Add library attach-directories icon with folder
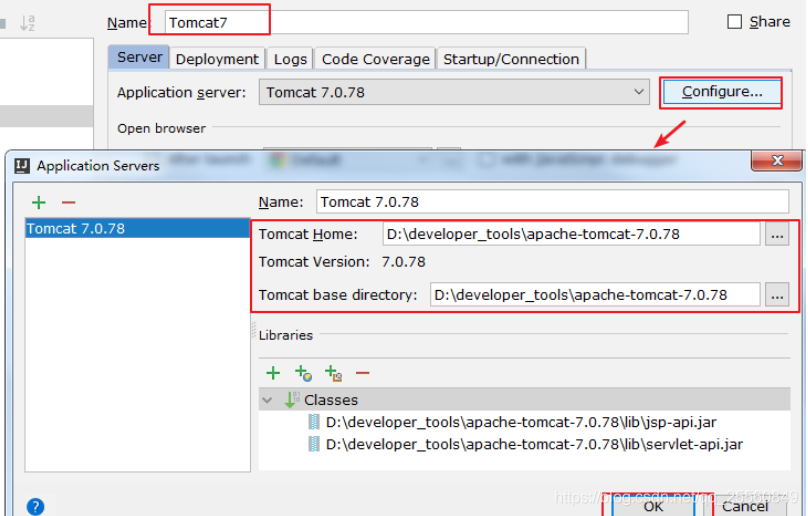 333,373
